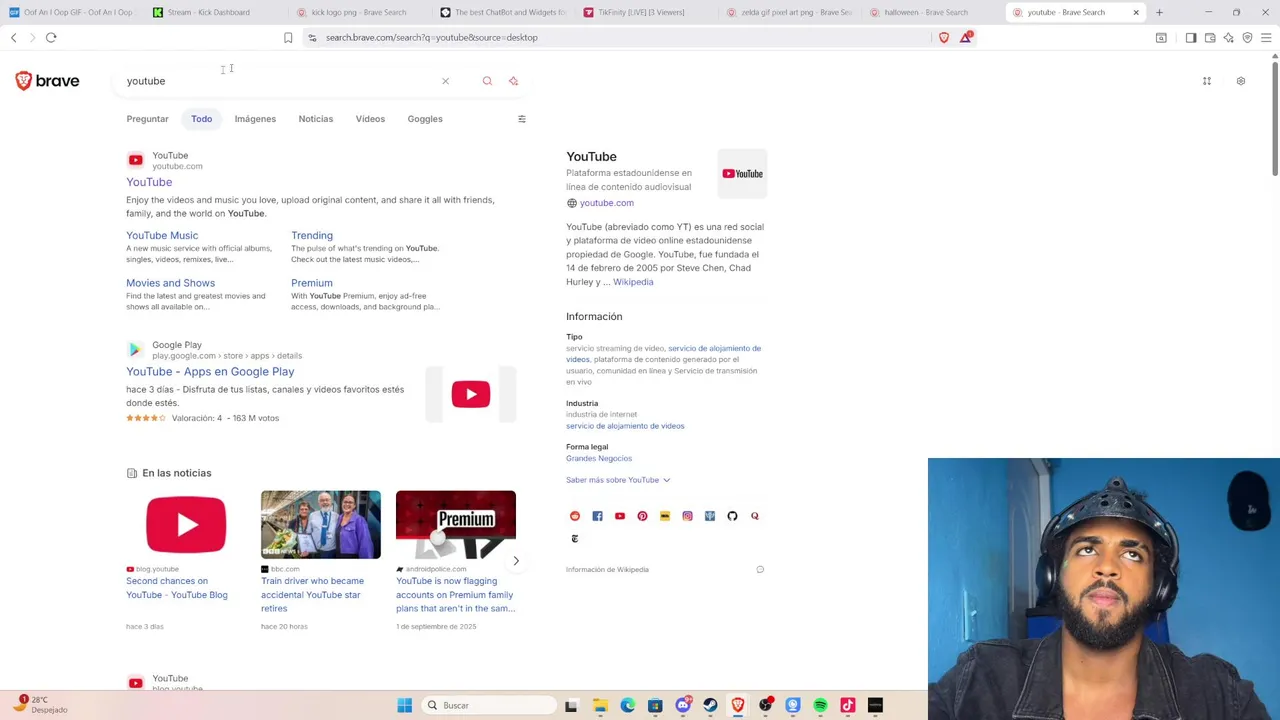Click the Premium news thumbnail from androidpolice
1280x720 pixels.
(x=456, y=524)
